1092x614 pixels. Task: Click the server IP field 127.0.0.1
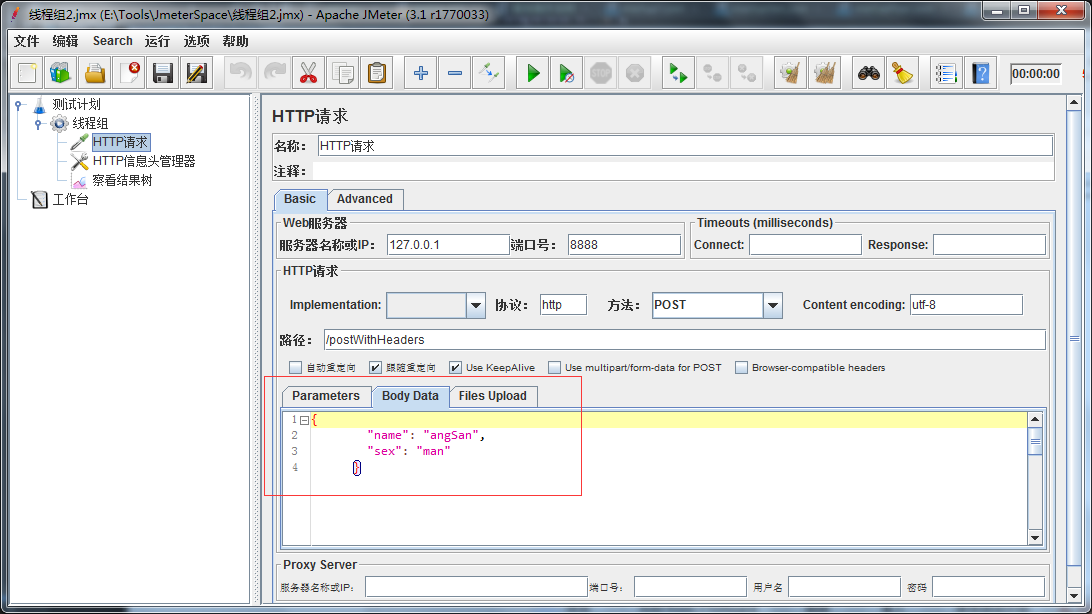tap(448, 245)
